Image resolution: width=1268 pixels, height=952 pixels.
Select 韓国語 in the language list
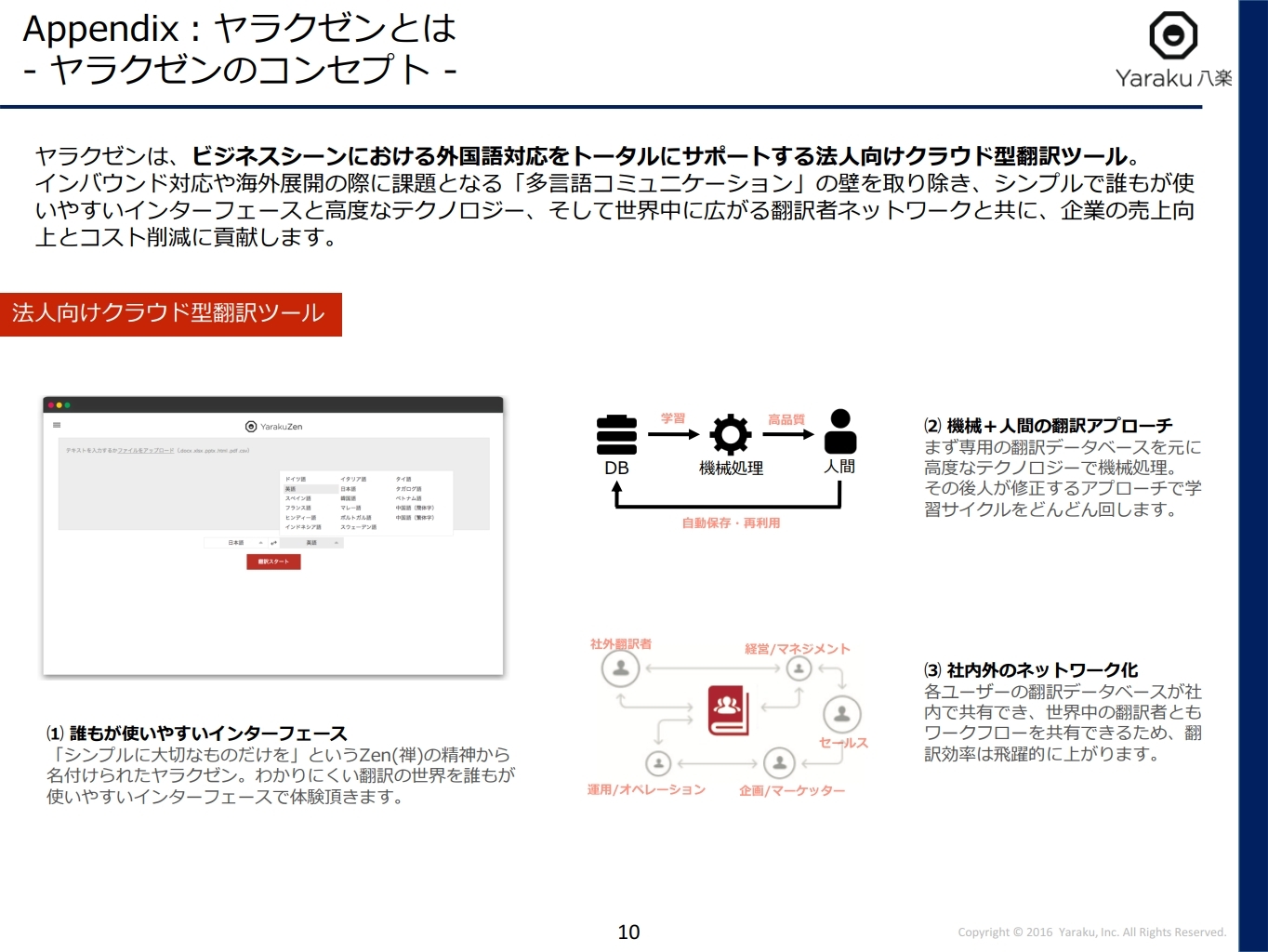coord(349,498)
